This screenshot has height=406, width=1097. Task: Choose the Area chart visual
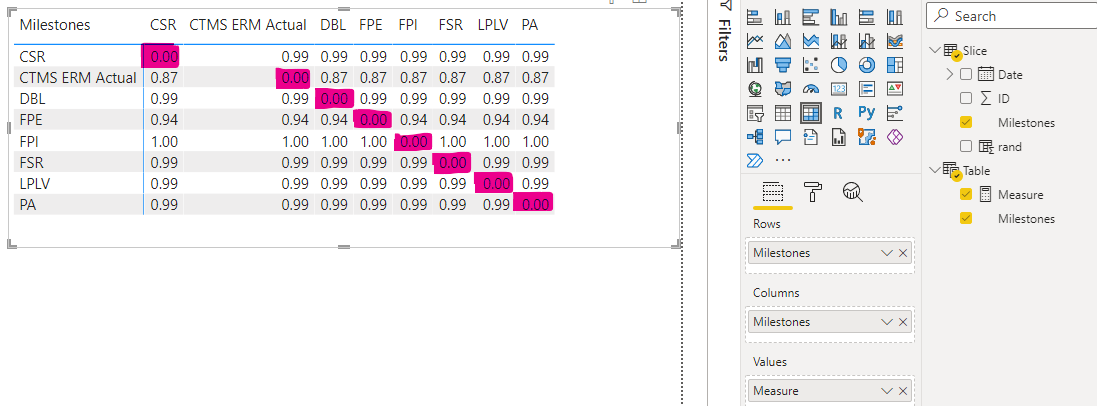(783, 41)
